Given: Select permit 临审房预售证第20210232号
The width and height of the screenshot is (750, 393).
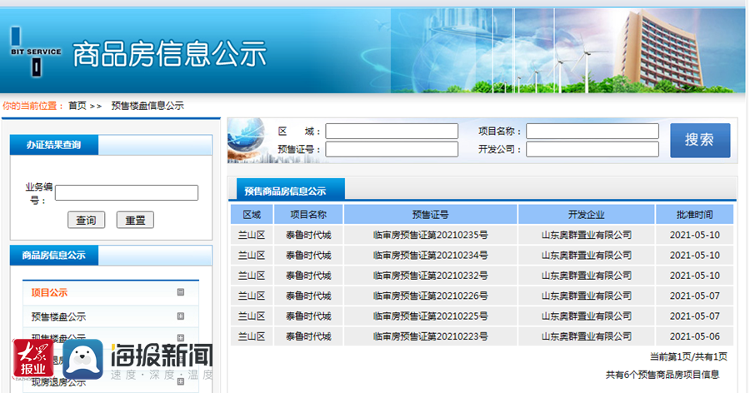Looking at the screenshot, I should (430, 275).
